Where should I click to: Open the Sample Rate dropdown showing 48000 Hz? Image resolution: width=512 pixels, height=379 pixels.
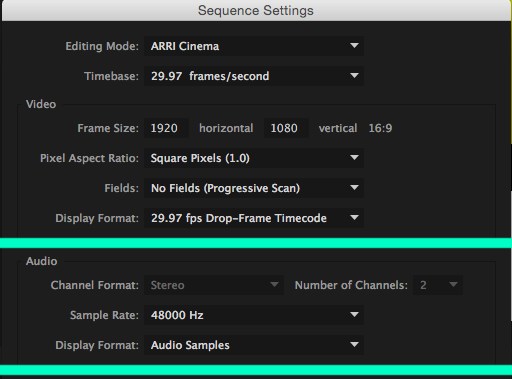tap(254, 315)
